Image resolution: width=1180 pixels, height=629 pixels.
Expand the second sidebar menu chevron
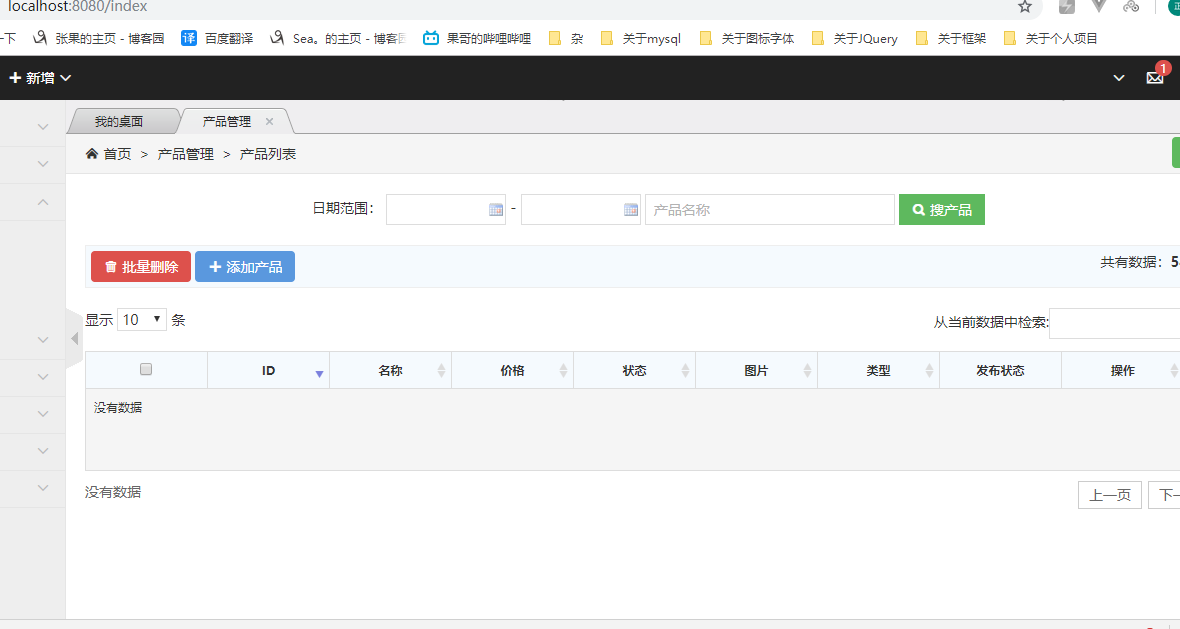point(43,164)
